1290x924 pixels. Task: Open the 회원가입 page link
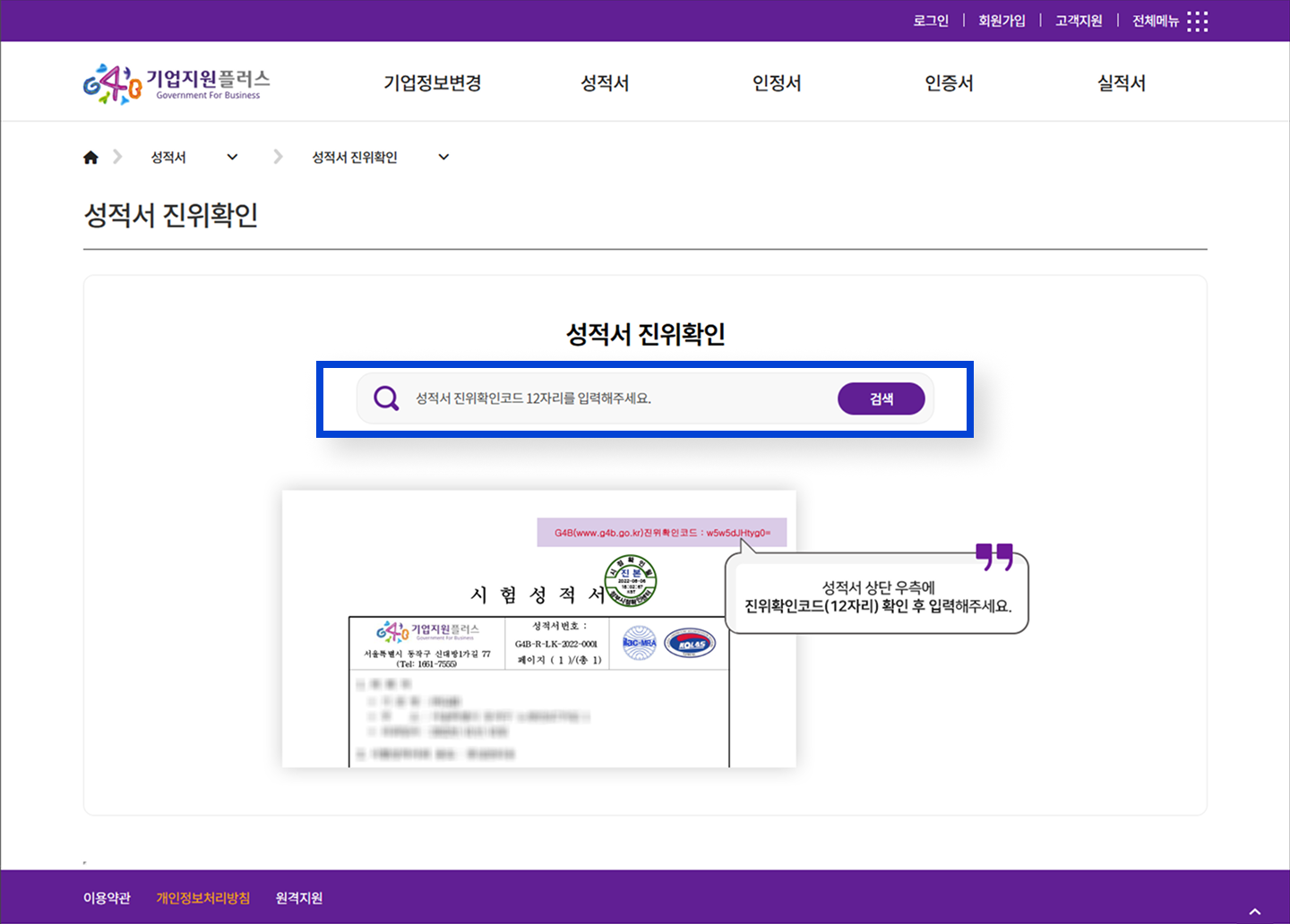(1002, 21)
